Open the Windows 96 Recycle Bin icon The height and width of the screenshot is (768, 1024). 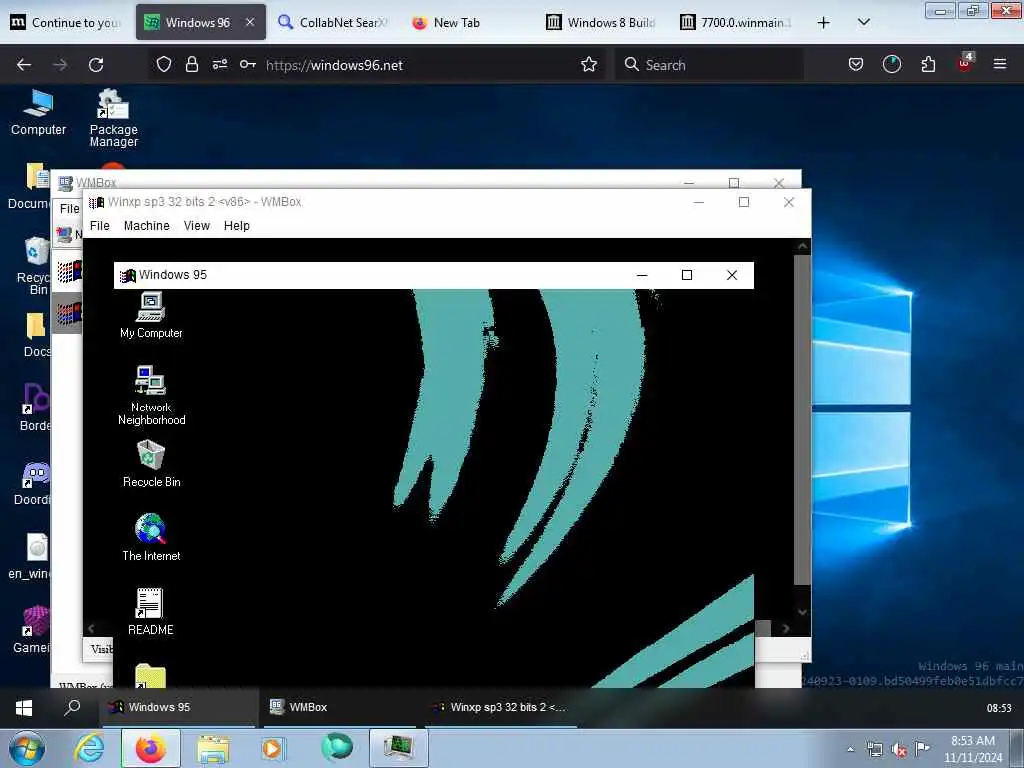point(36,266)
